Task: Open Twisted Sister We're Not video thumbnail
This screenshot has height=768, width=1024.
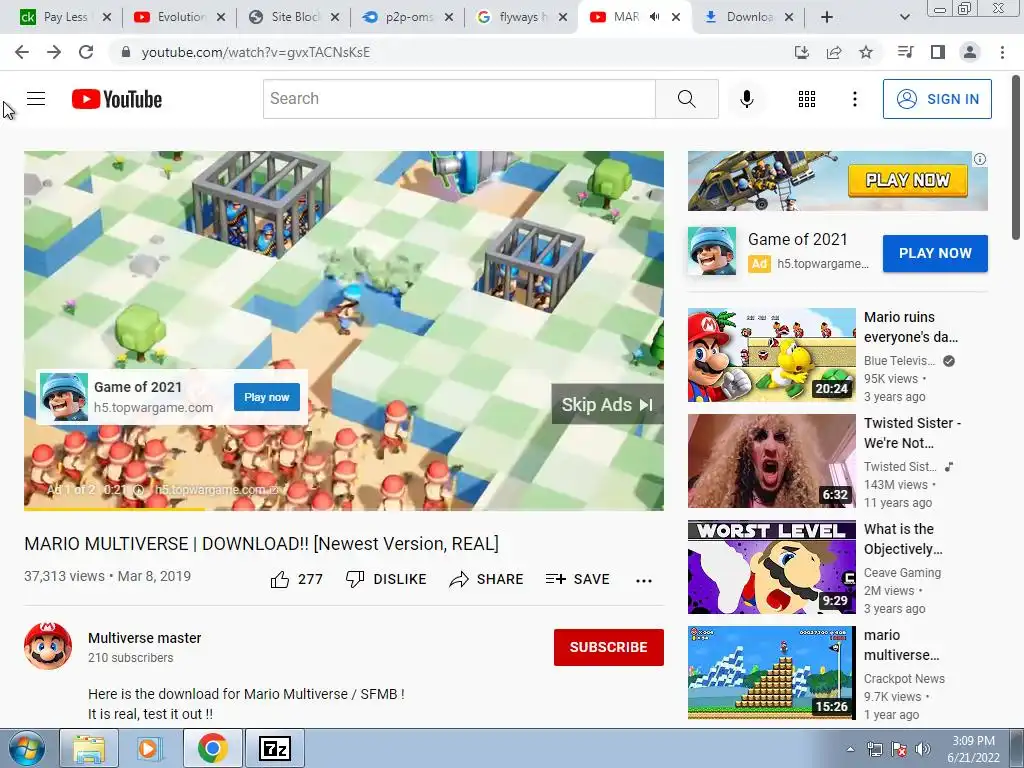Action: pyautogui.click(x=771, y=460)
